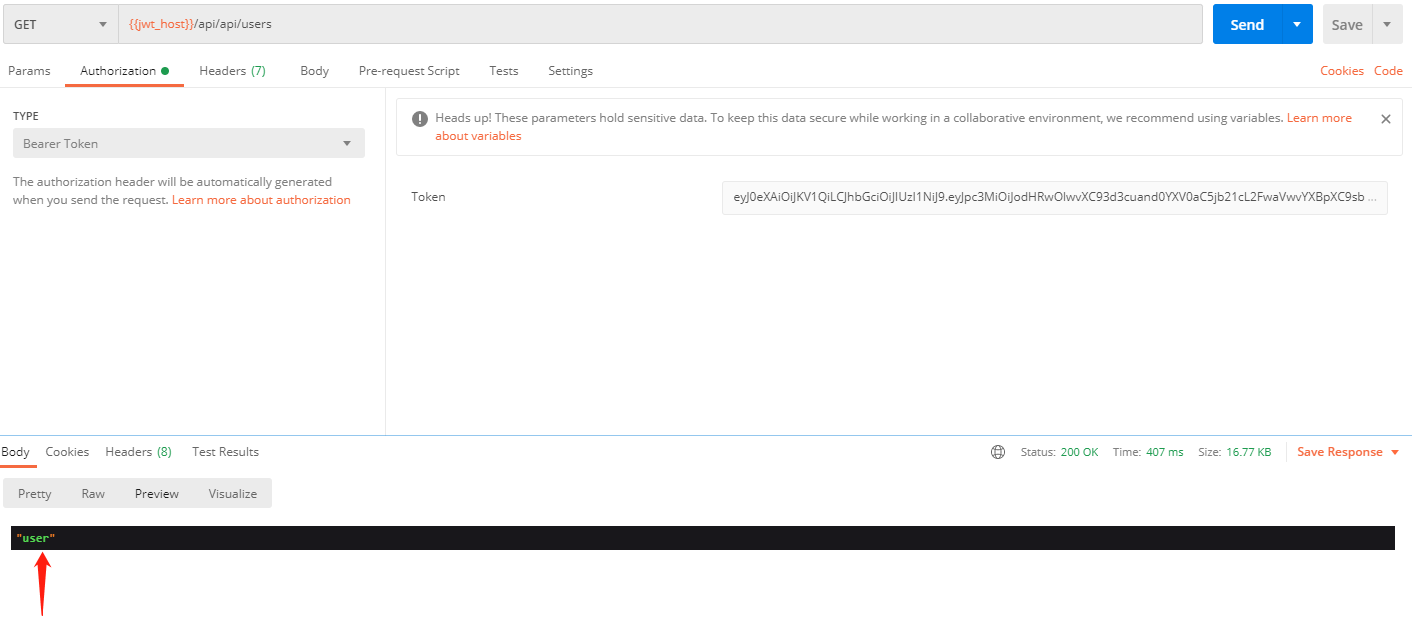Expand the Send button arrow options
This screenshot has width=1412, height=636.
tap(1297, 24)
